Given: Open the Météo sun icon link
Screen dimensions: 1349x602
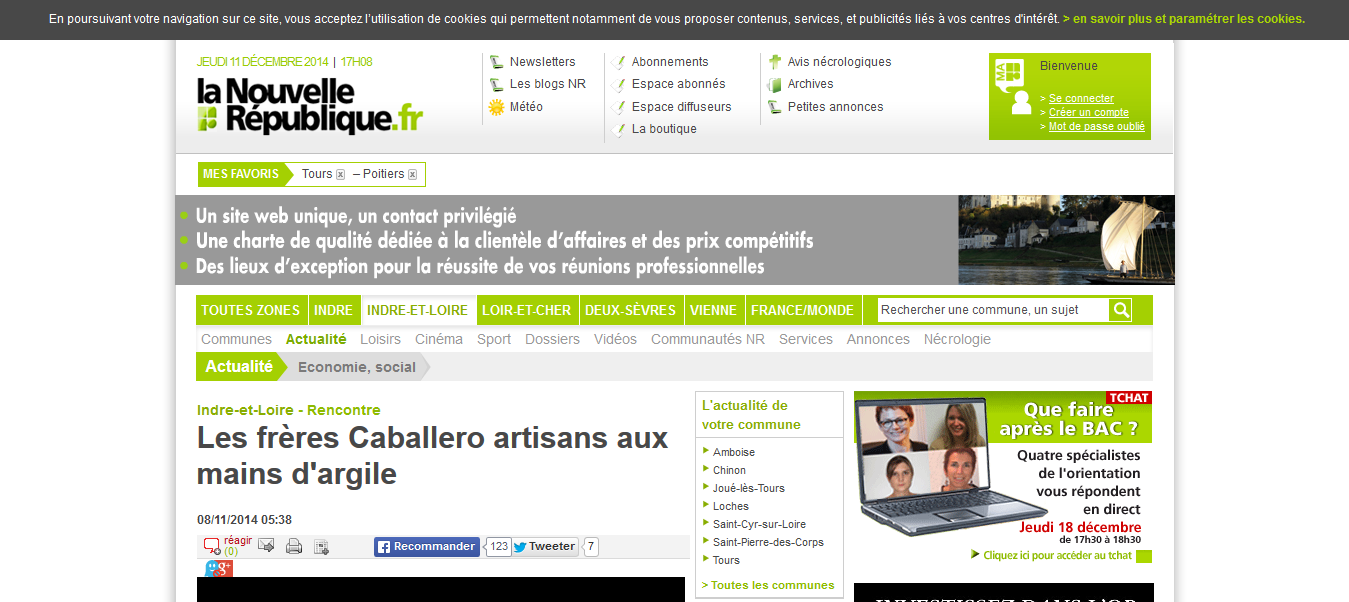Looking at the screenshot, I should pos(496,107).
